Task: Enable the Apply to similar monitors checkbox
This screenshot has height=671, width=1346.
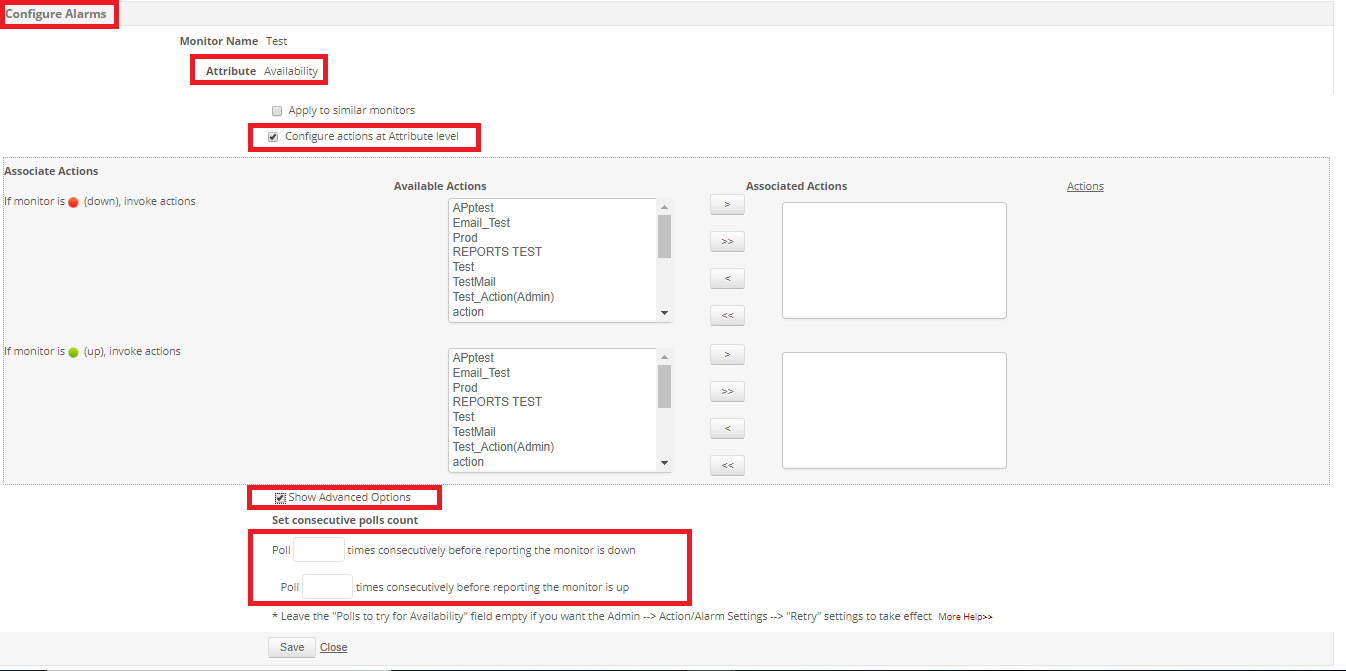Action: [277, 111]
